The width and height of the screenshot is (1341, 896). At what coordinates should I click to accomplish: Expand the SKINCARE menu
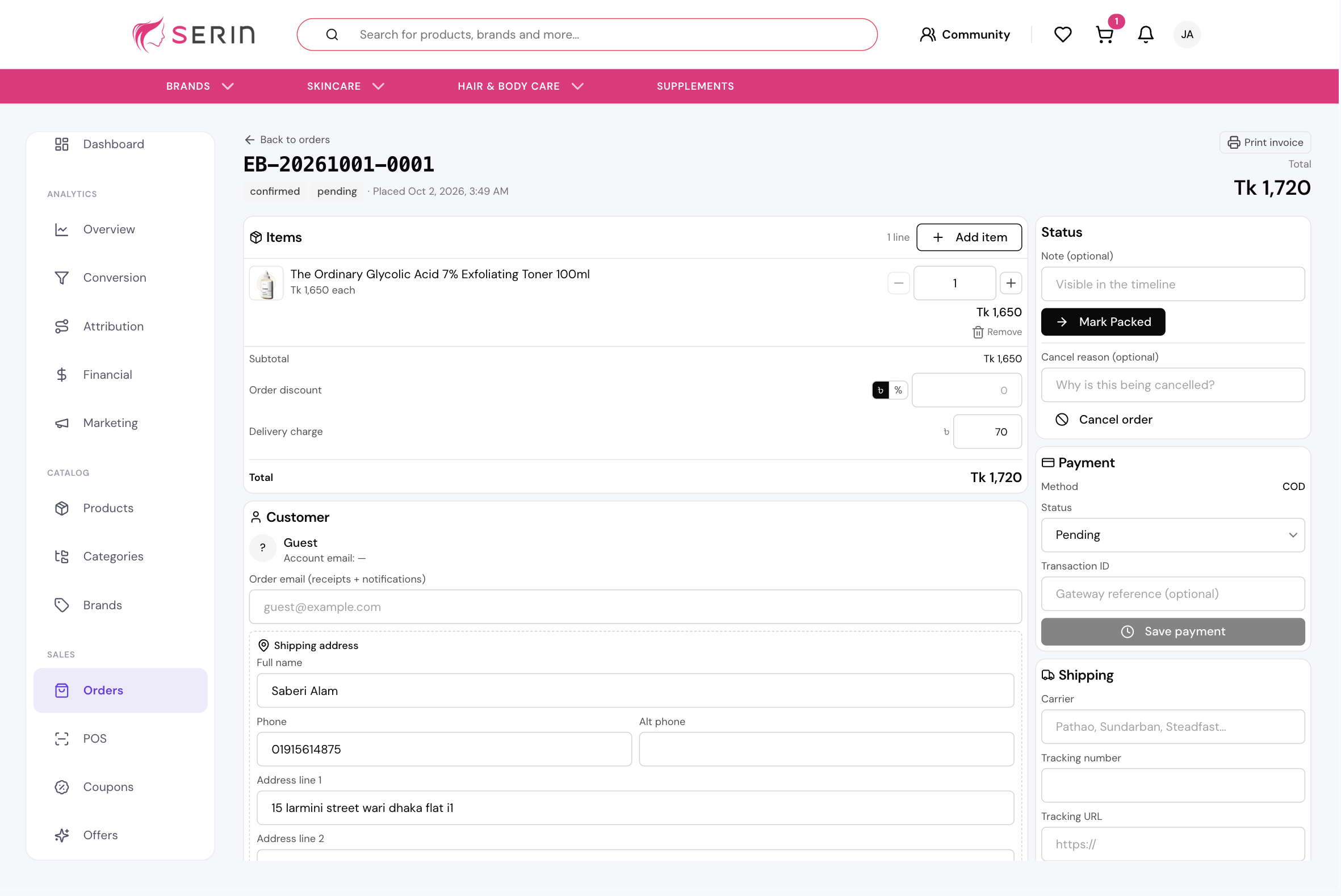[346, 86]
